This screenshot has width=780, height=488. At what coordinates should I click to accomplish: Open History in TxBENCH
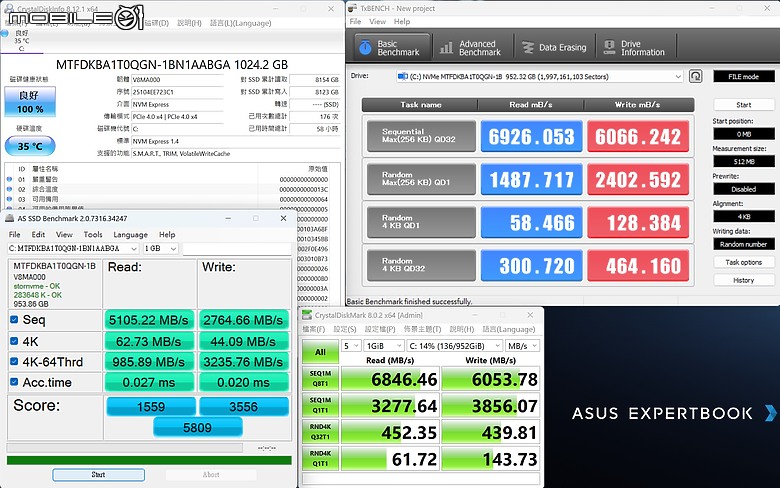pos(744,280)
